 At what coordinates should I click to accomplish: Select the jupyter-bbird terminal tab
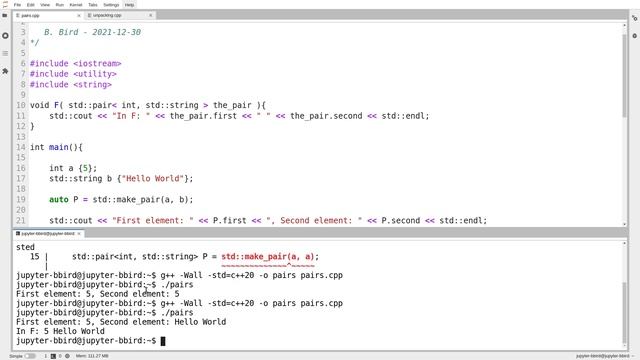click(x=48, y=233)
